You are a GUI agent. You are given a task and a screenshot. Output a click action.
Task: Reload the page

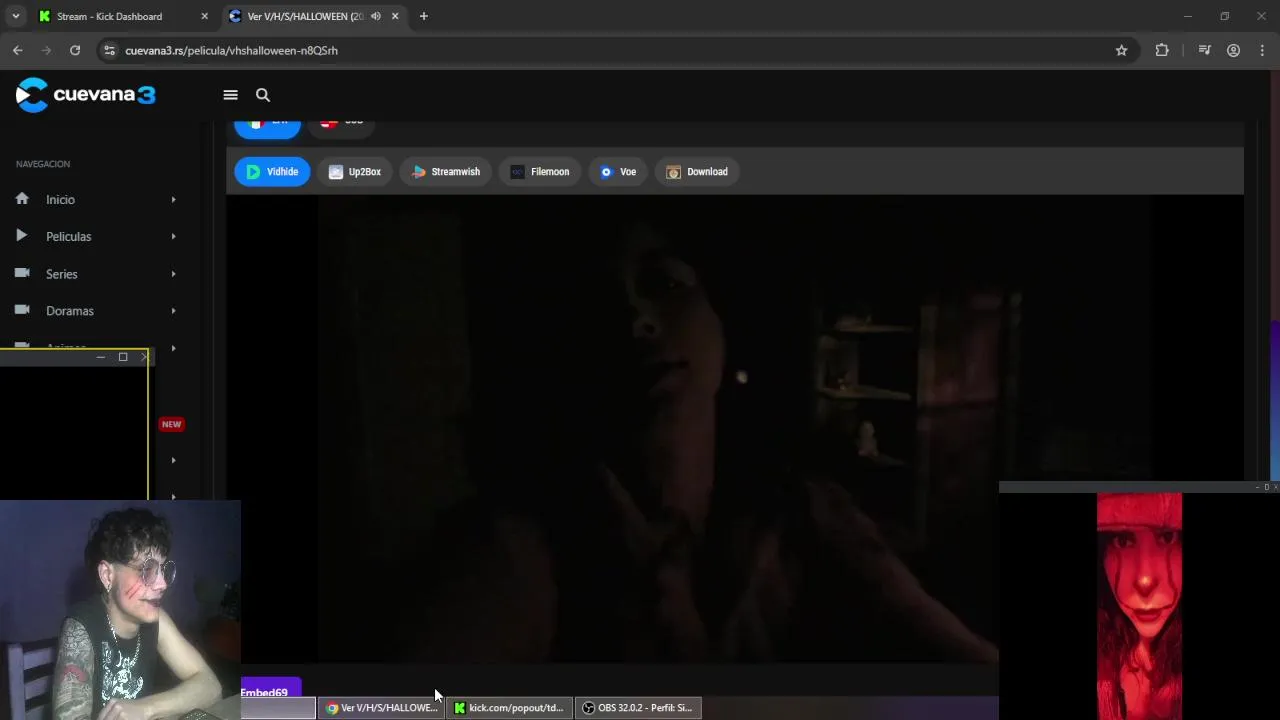point(75,50)
